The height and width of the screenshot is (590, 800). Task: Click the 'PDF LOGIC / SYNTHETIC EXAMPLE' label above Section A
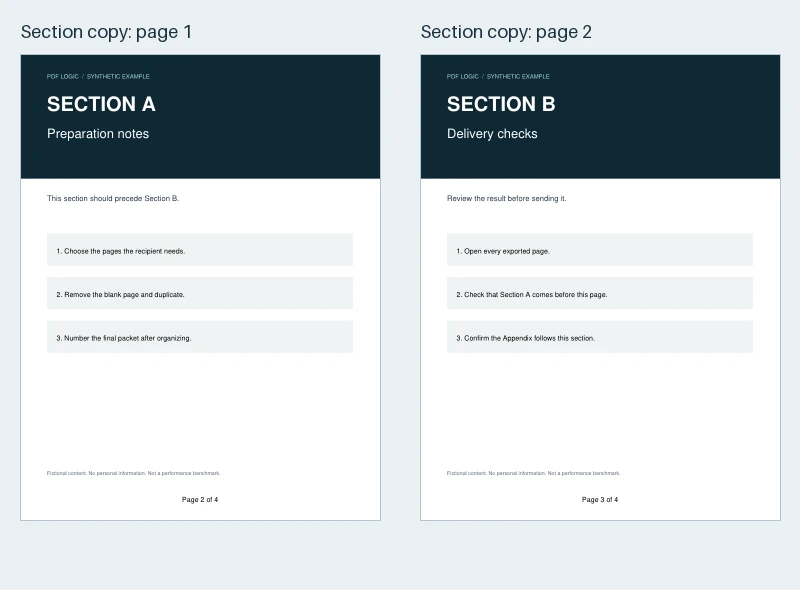point(98,77)
